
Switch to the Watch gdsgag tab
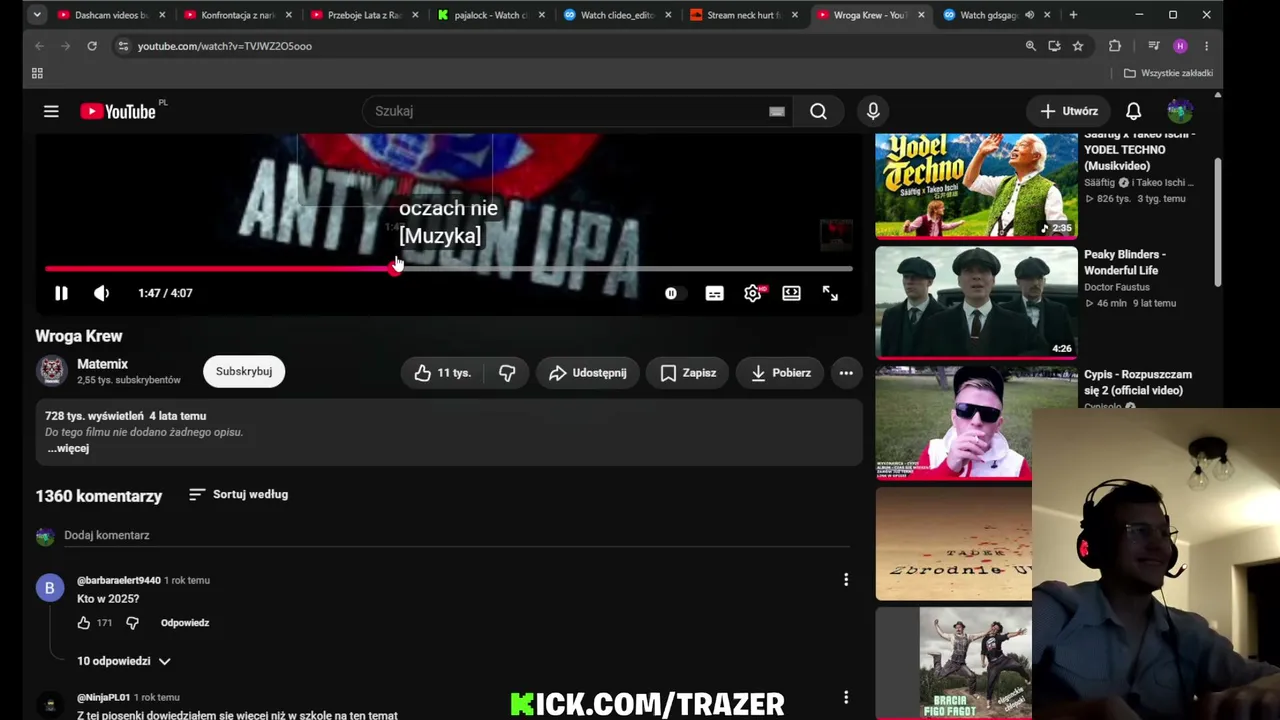(x=996, y=15)
